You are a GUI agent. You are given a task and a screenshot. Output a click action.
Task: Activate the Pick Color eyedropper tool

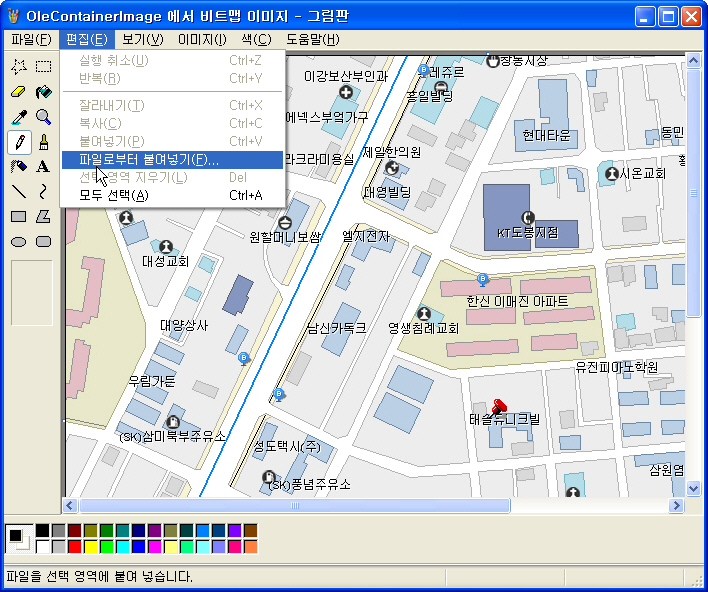coord(19,117)
